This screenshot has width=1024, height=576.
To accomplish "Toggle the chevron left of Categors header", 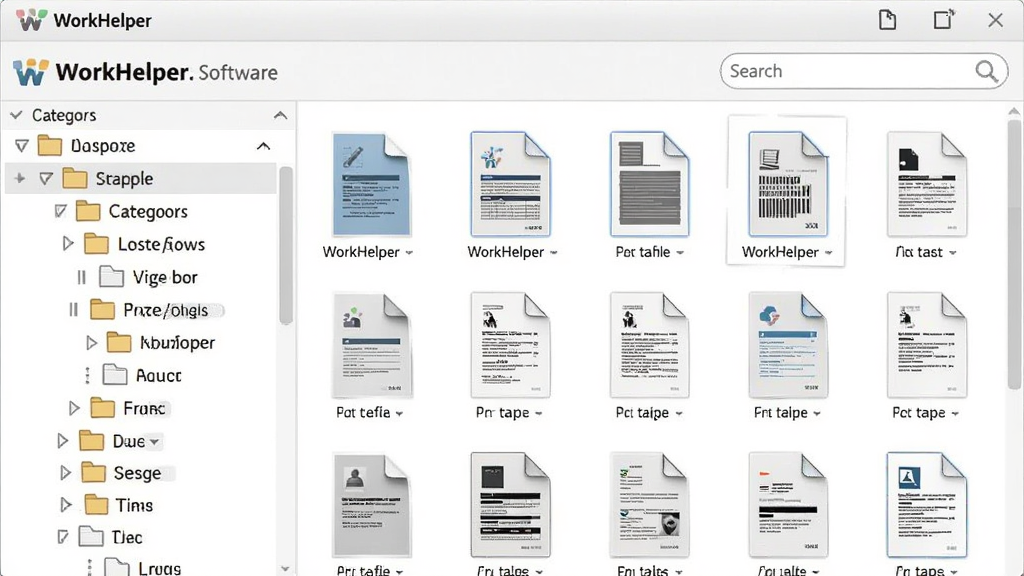I will coord(16,115).
